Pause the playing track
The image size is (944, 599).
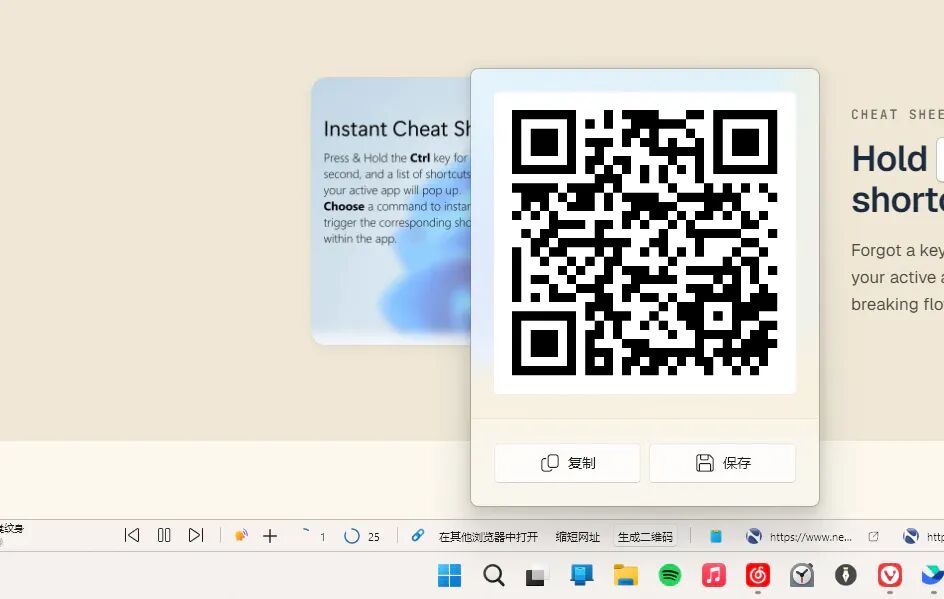164,535
